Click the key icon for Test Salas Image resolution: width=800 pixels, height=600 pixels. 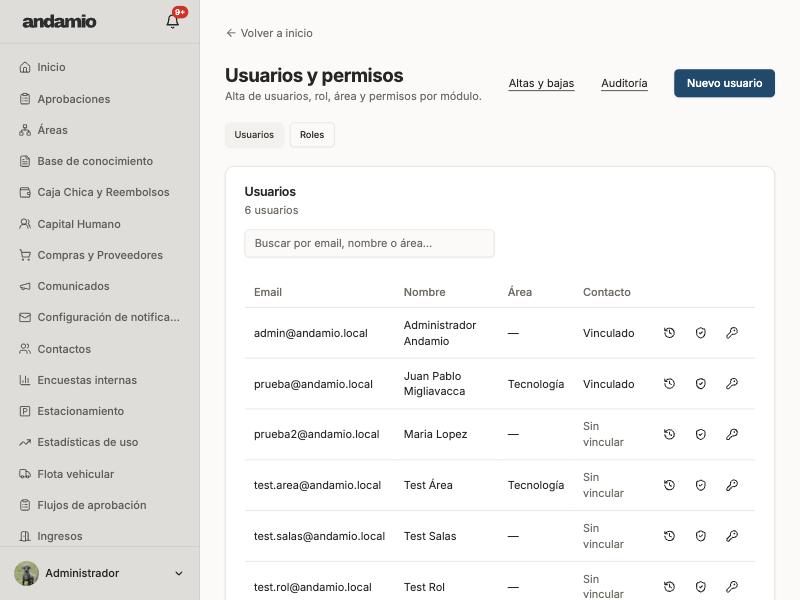732,536
